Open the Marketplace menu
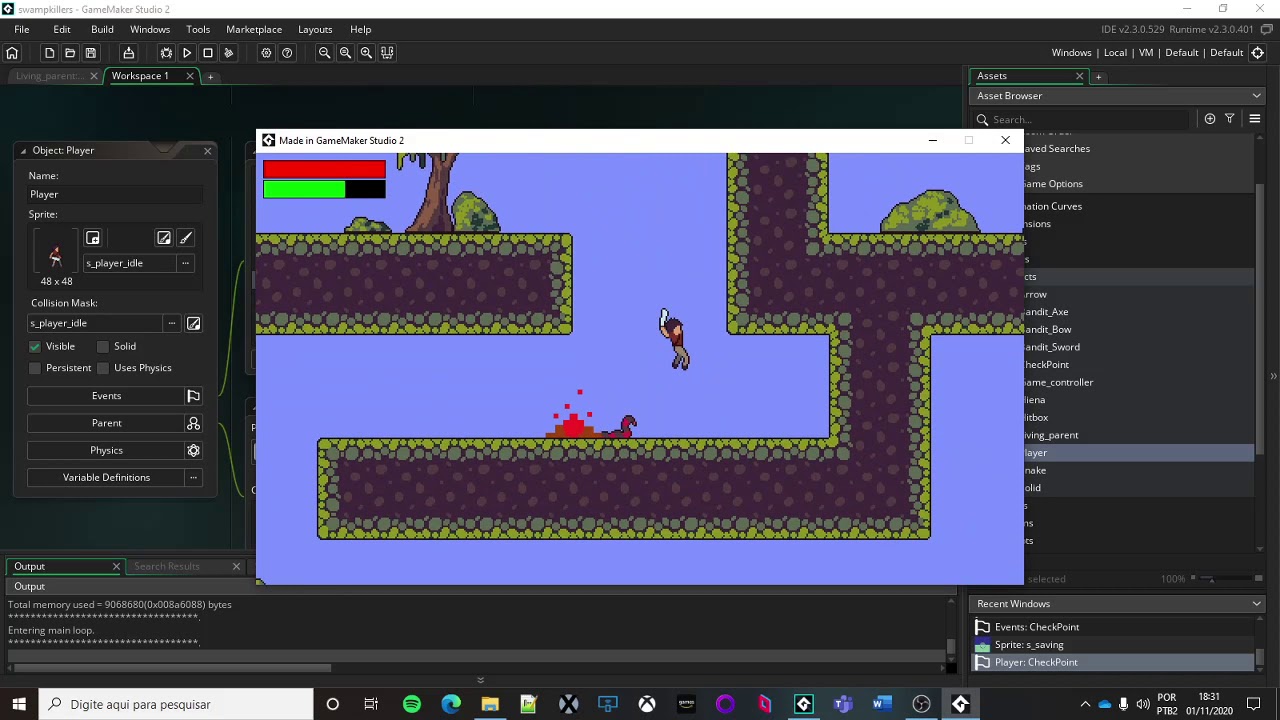 tap(254, 29)
